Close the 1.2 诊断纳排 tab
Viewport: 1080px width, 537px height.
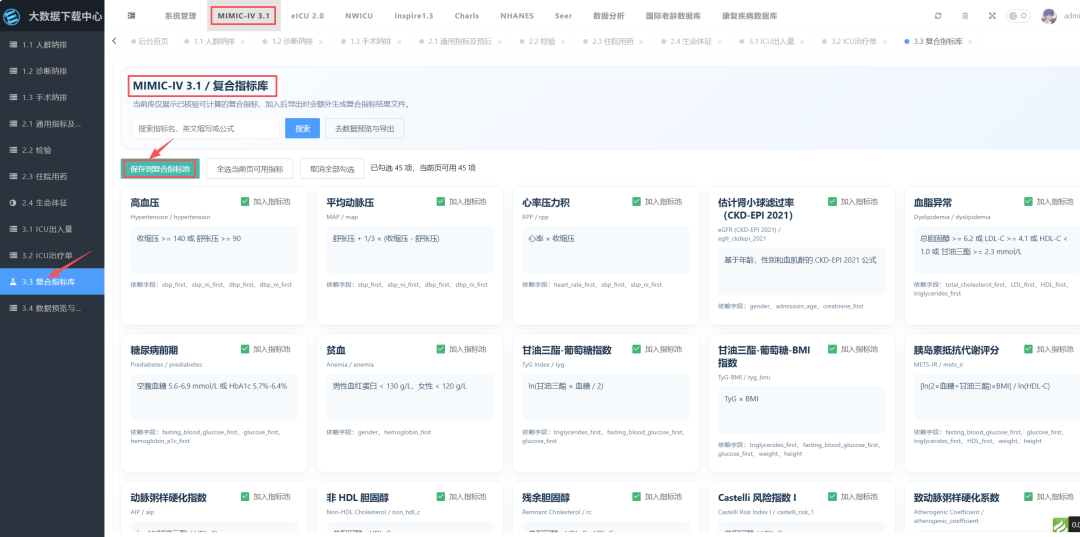tap(320, 42)
